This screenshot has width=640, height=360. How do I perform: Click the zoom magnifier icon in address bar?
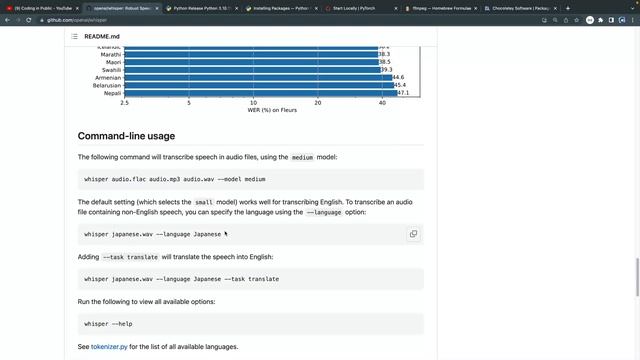555,20
